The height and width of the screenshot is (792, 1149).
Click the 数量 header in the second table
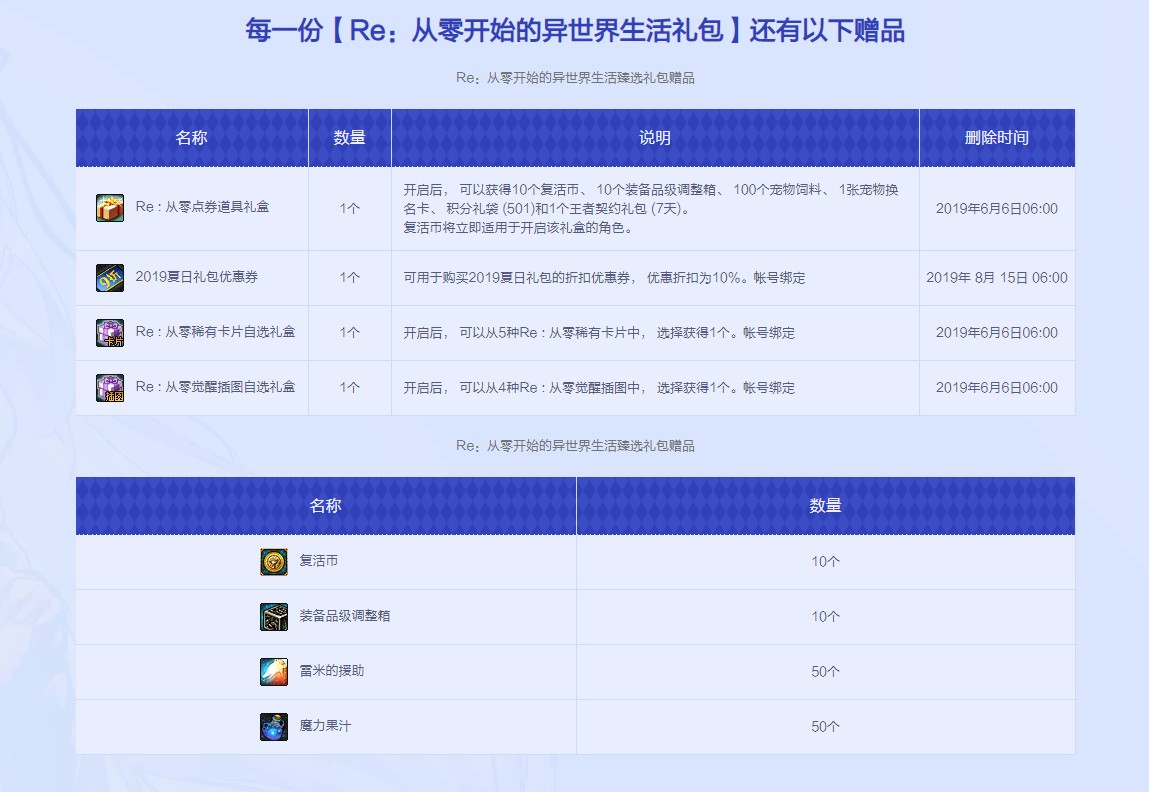click(x=825, y=506)
